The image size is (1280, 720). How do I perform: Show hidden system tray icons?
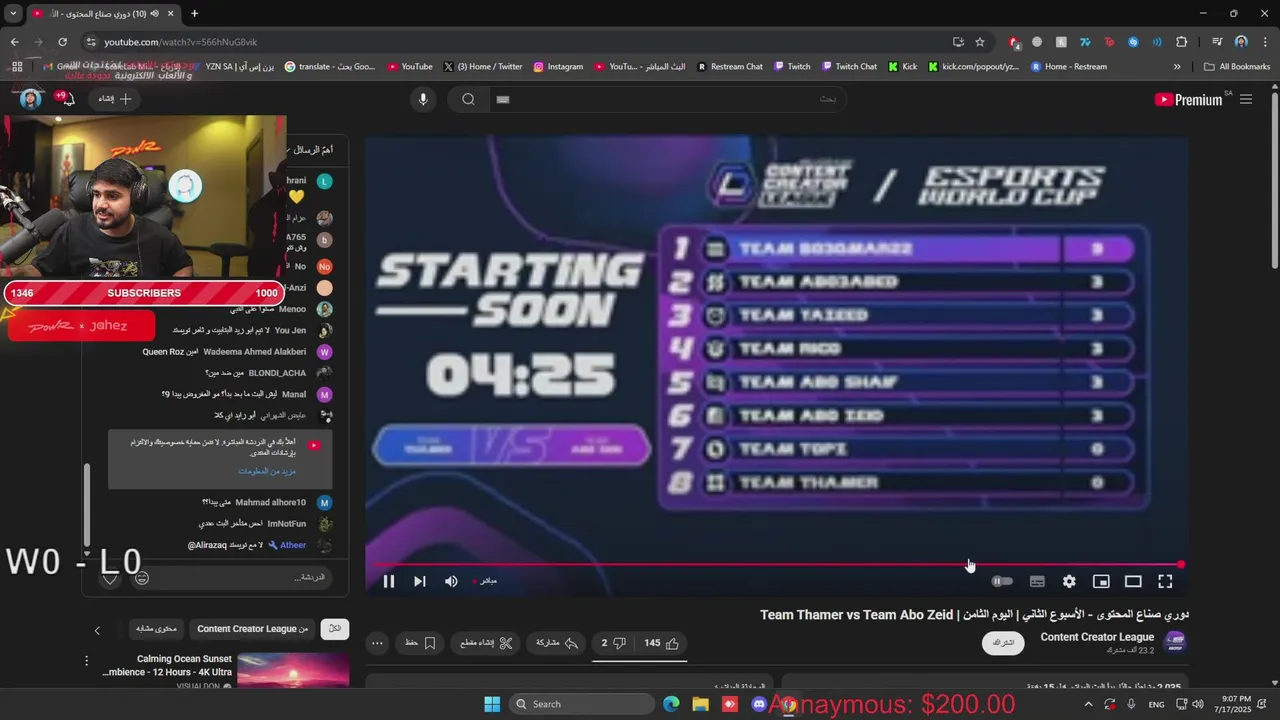(1089, 704)
